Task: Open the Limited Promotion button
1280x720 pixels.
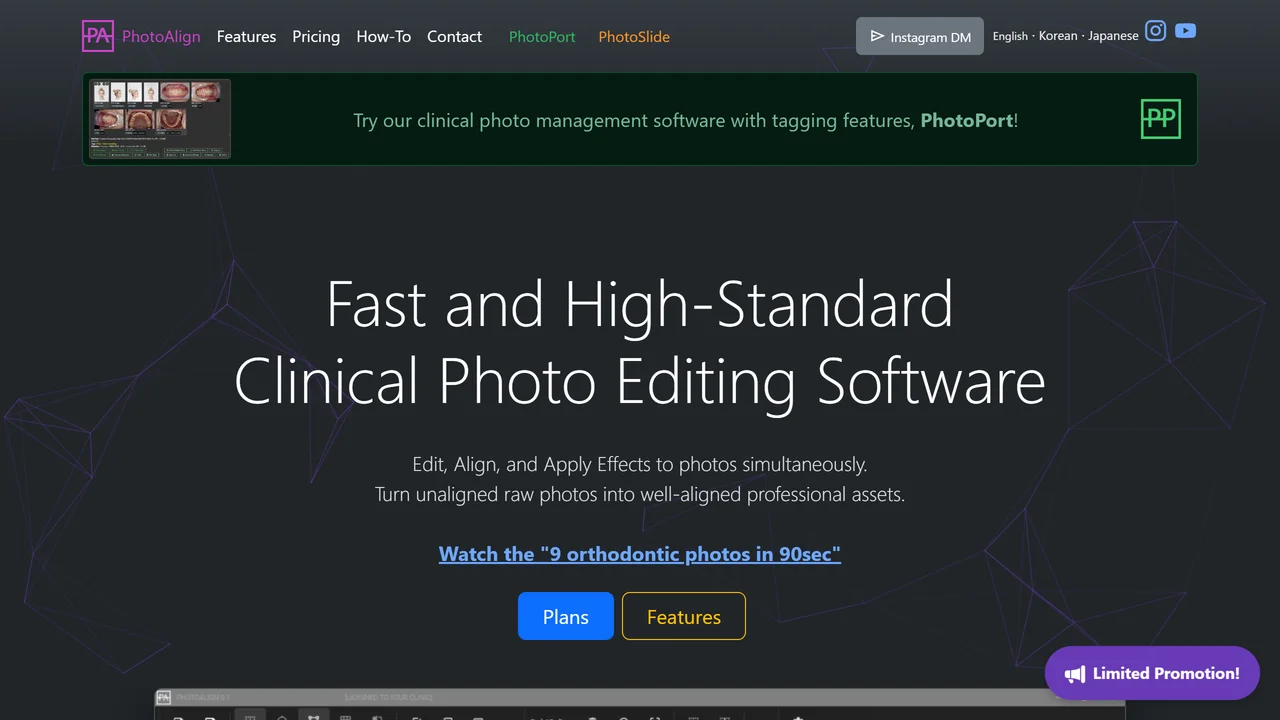Action: pos(1152,673)
